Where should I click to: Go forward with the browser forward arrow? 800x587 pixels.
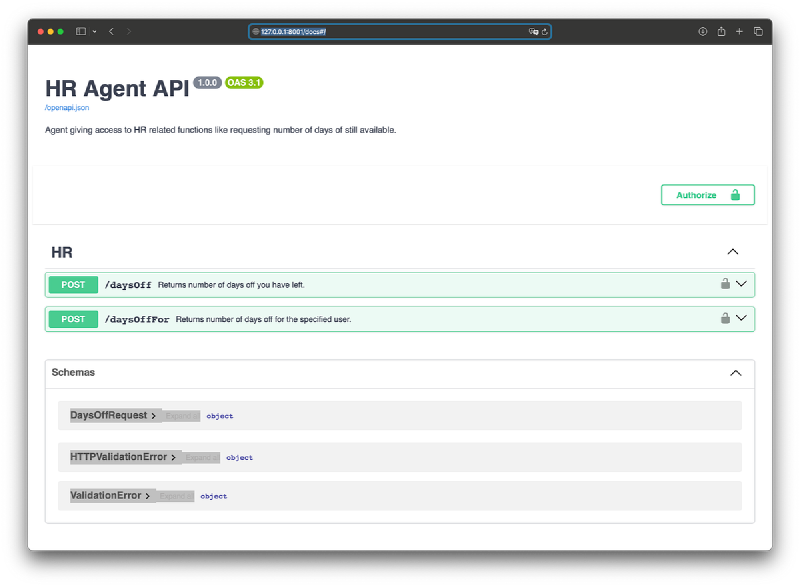129,32
